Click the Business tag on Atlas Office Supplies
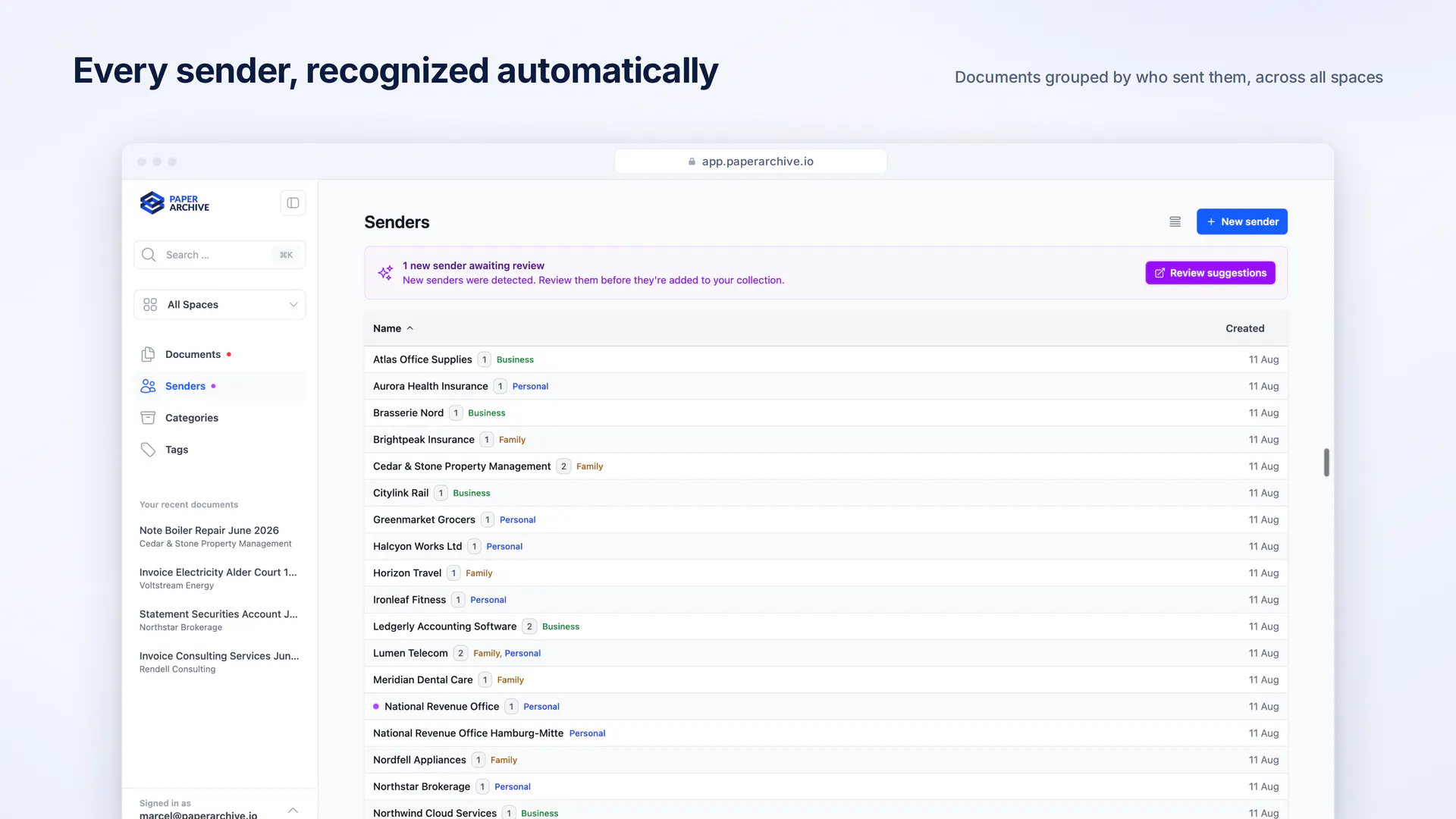The image size is (1456, 819). pos(515,359)
